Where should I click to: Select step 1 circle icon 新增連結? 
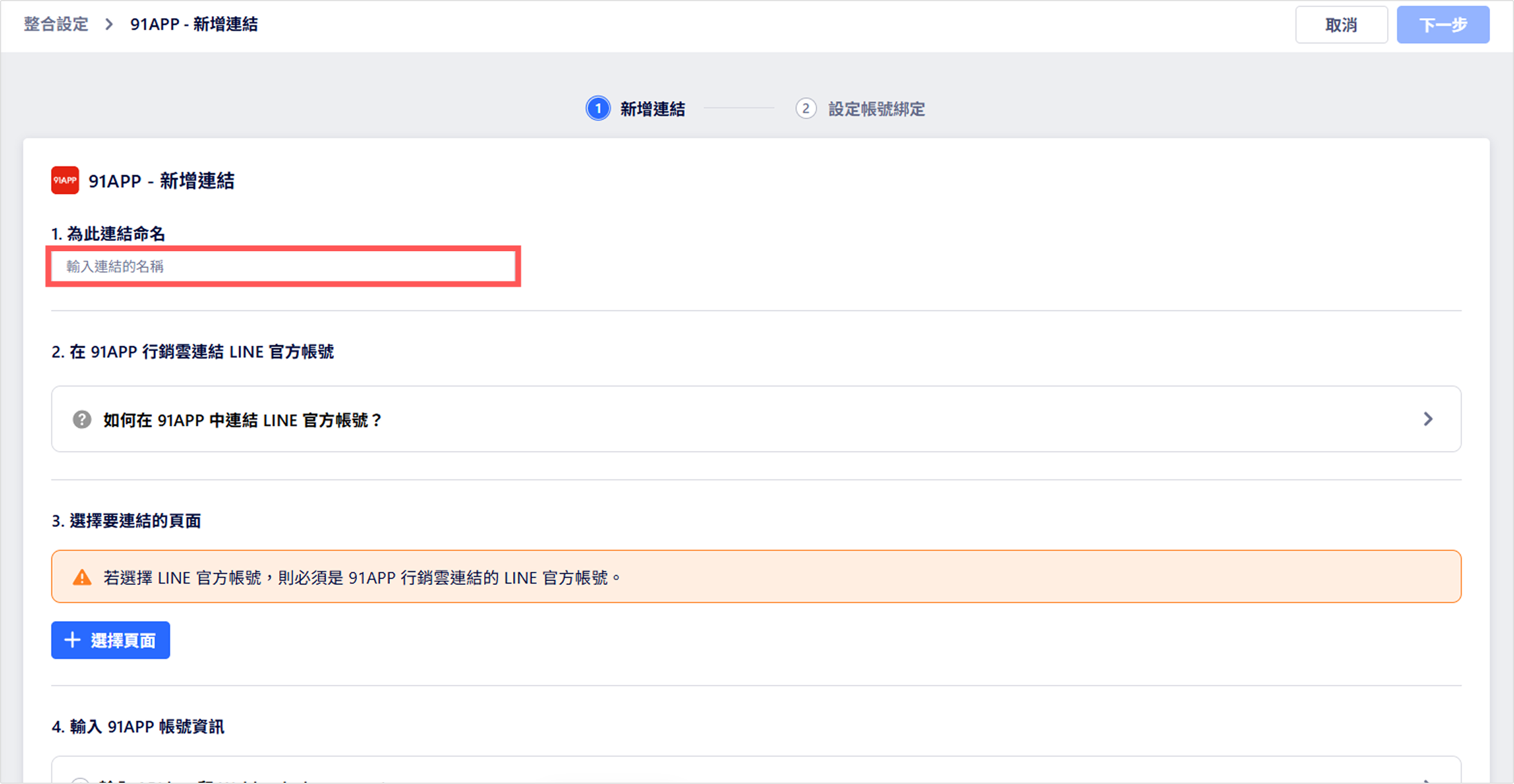(598, 108)
